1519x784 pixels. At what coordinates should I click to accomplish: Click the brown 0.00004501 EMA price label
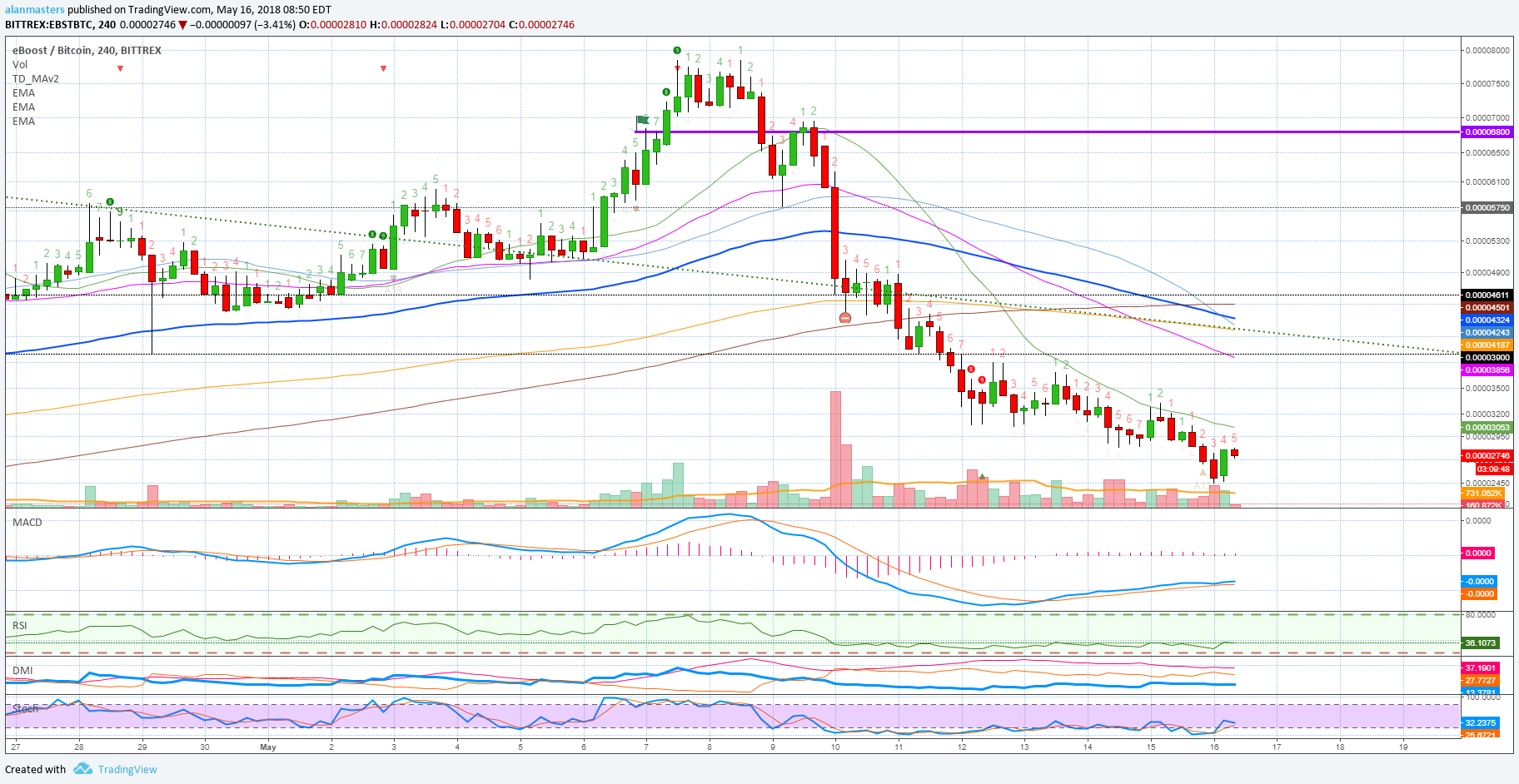(1487, 308)
